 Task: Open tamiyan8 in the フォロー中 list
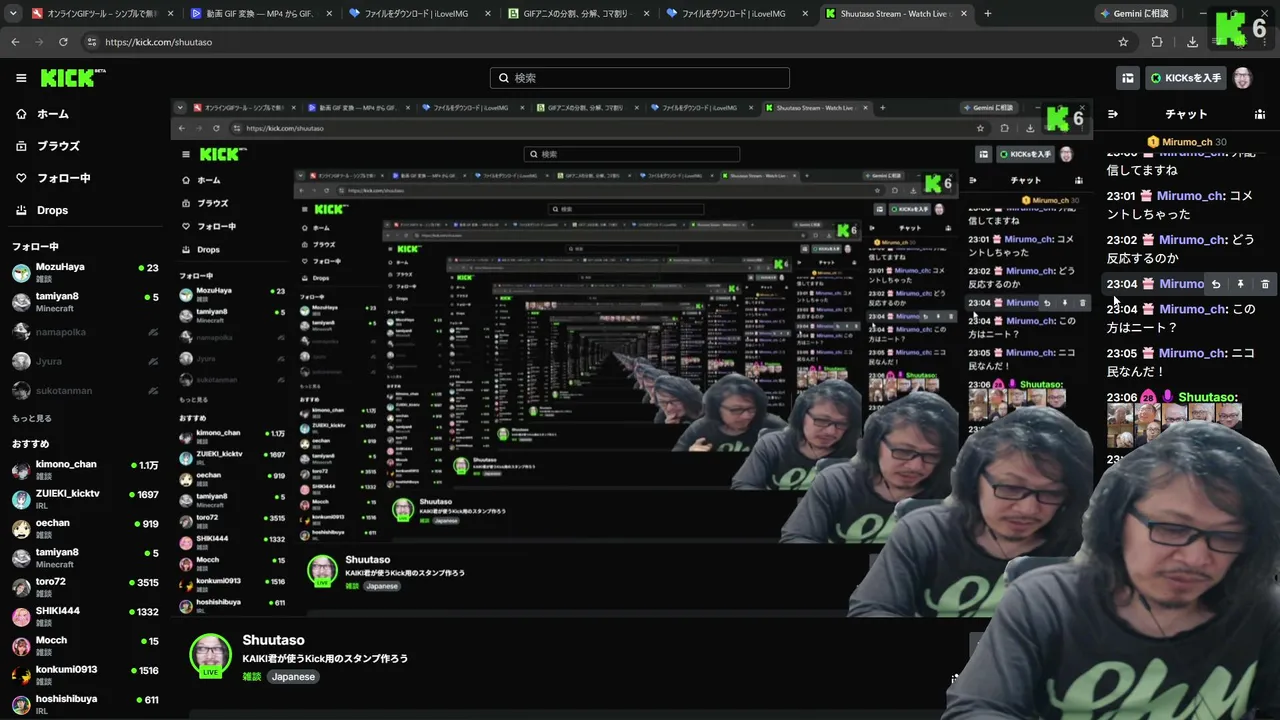[84, 302]
